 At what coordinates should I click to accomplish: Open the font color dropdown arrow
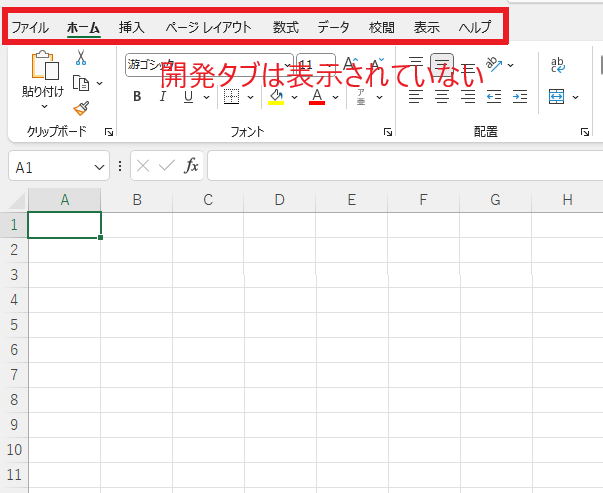coord(336,97)
